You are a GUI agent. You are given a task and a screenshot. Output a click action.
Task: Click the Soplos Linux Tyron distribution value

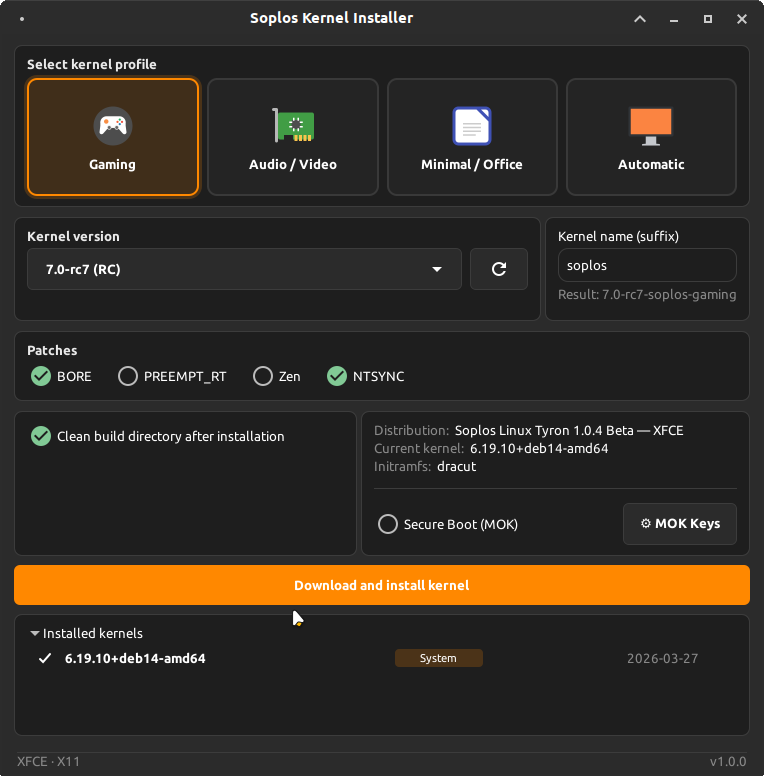569,430
